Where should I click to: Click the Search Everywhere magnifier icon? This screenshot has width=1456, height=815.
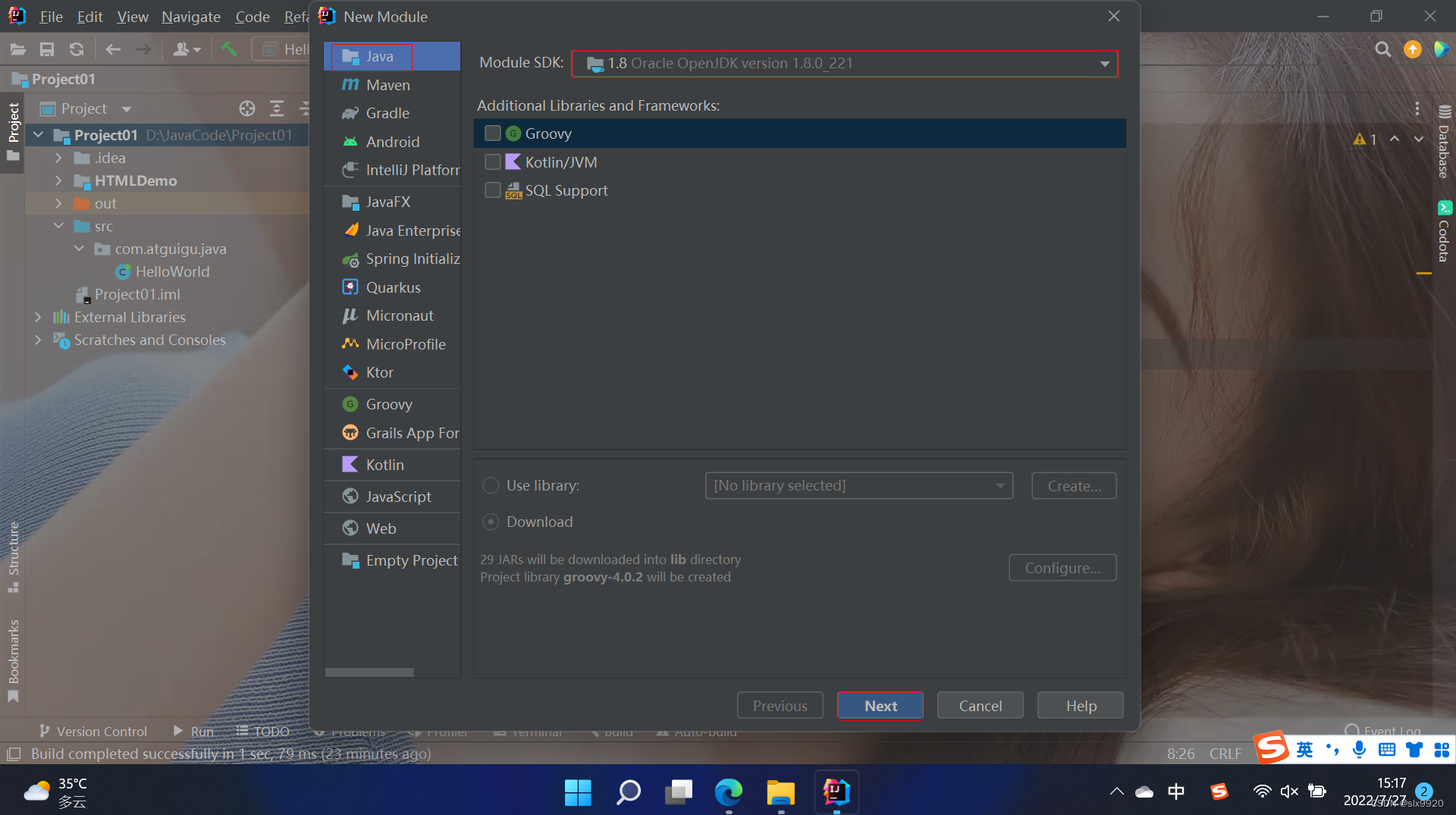(1383, 49)
